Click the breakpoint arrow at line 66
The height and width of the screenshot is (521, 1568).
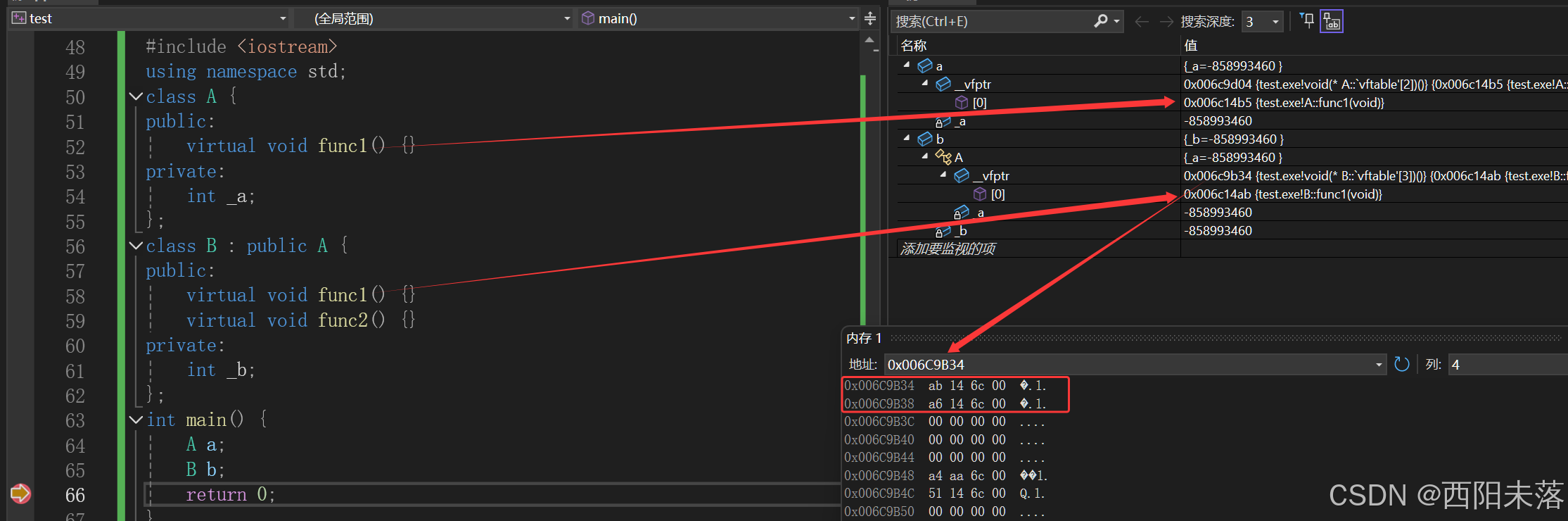pyautogui.click(x=20, y=494)
